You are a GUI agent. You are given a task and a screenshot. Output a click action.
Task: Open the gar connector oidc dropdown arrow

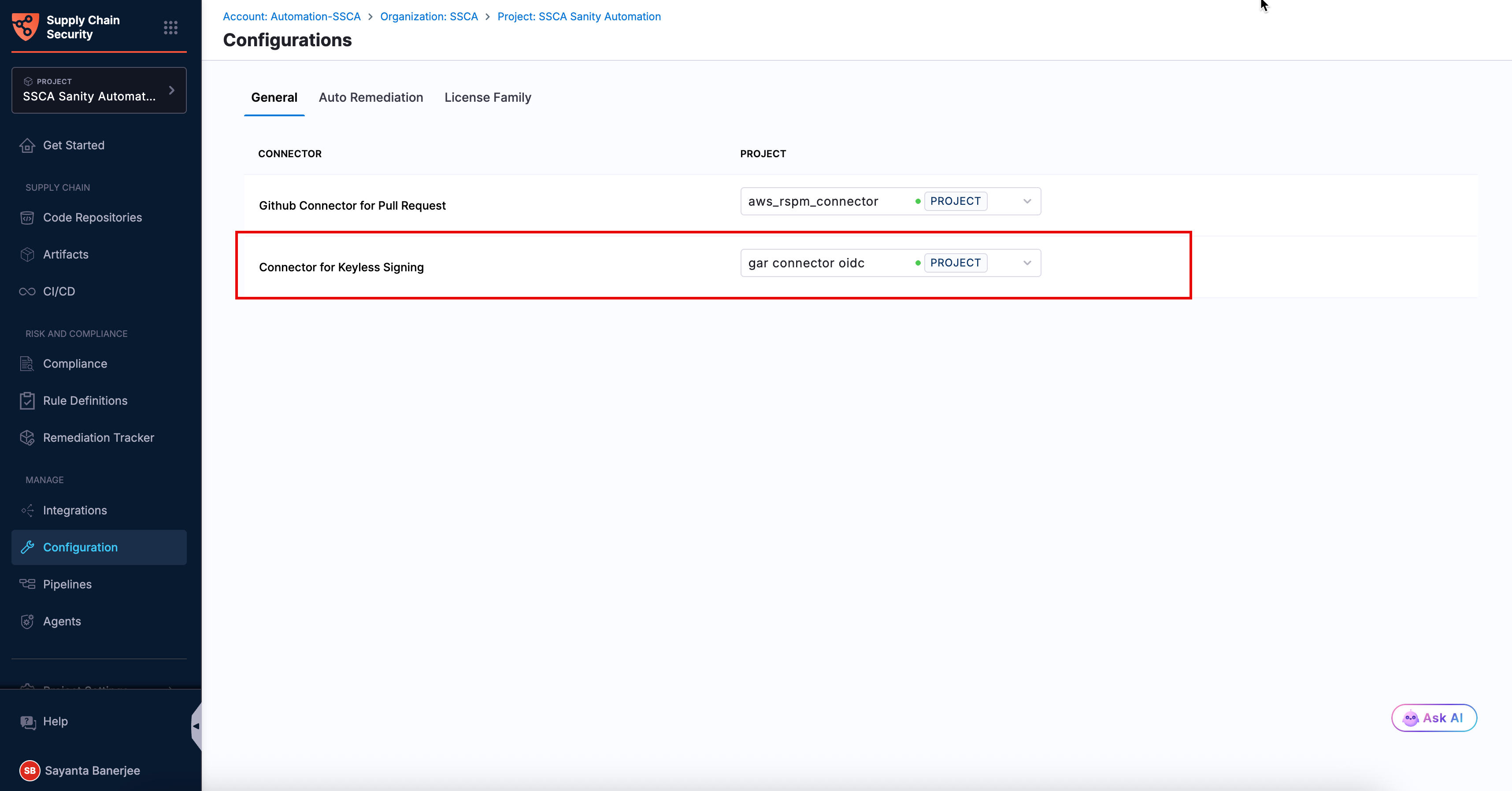coord(1027,263)
